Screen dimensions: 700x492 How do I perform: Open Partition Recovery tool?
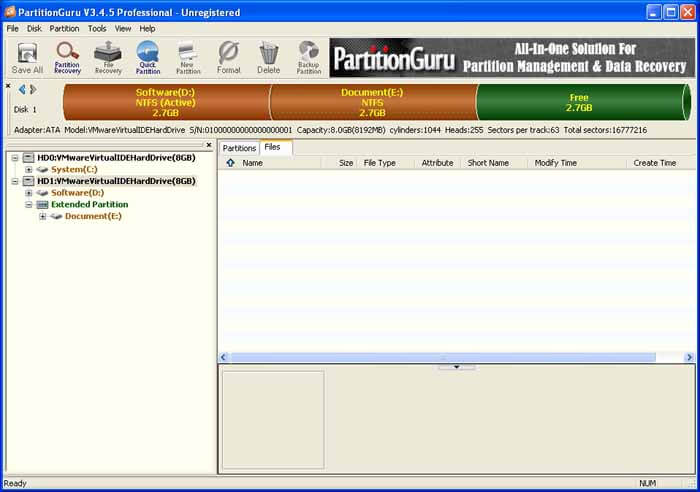[x=67, y=58]
